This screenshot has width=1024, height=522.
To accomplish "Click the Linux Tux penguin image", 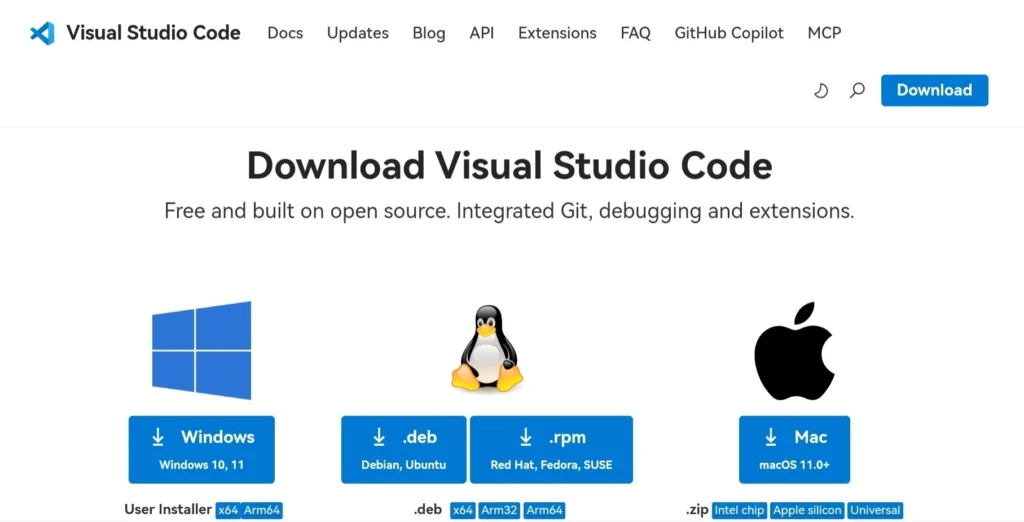I will coord(487,348).
